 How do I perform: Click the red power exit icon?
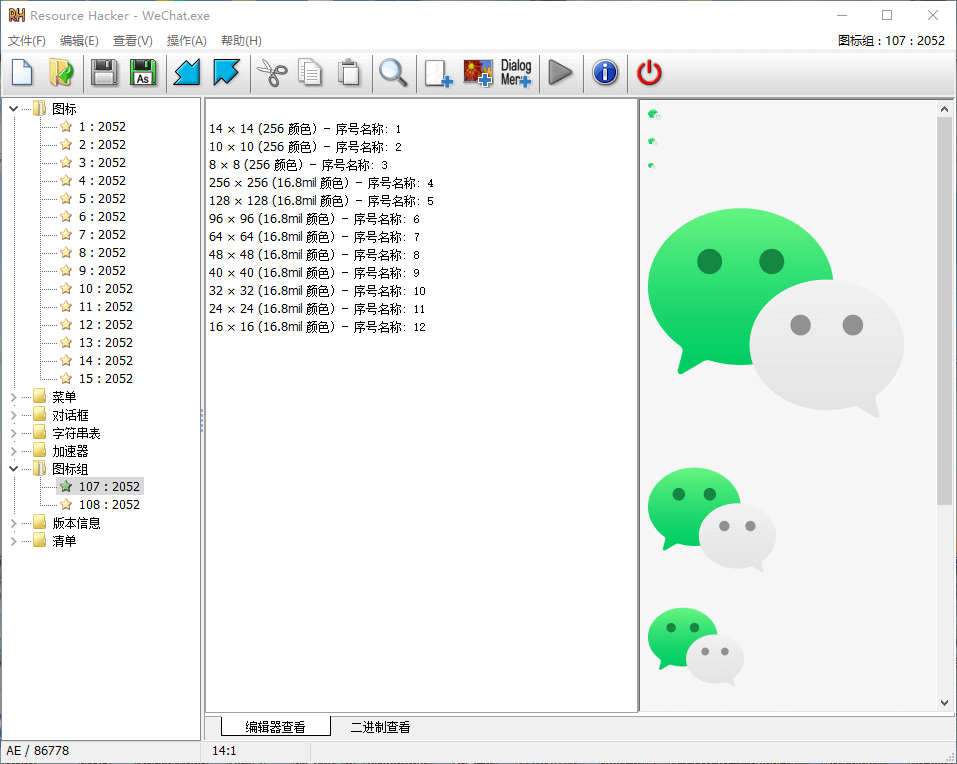650,73
